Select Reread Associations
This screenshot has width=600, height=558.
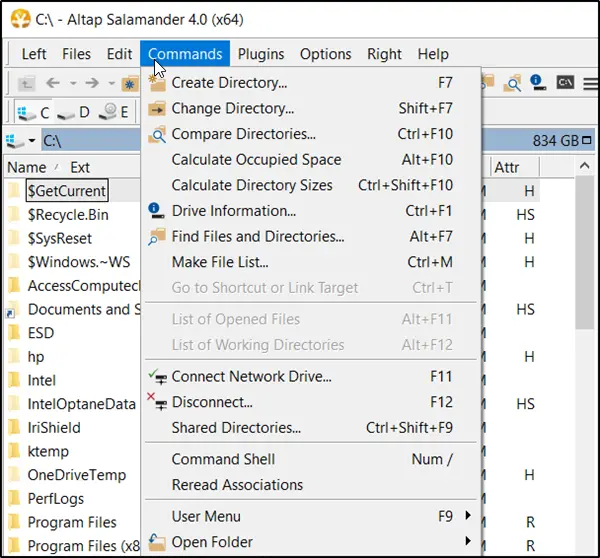311,485
